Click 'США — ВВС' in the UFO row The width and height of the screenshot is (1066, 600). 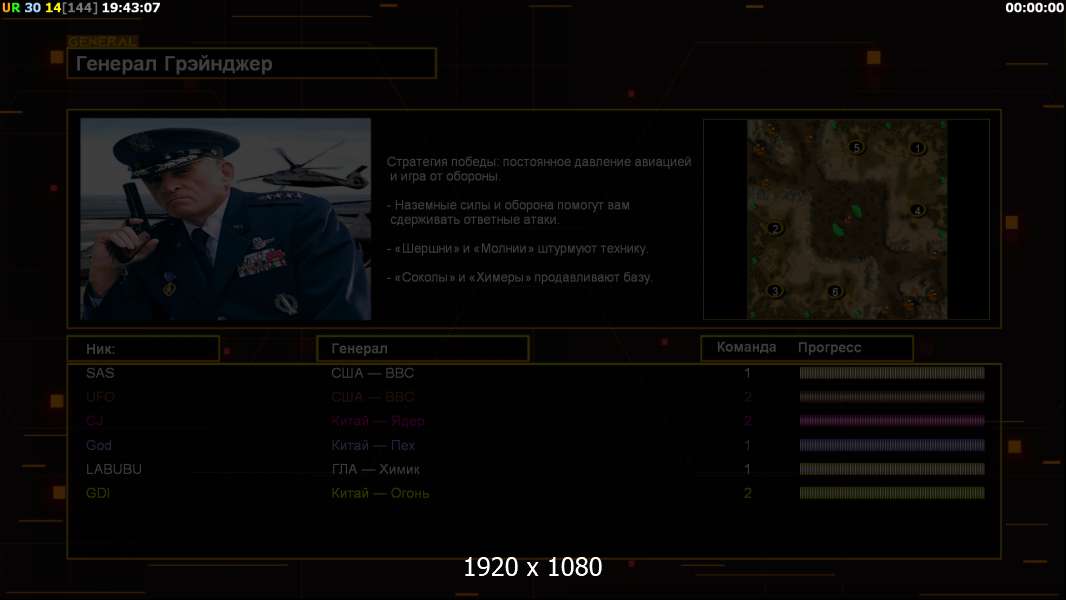coord(373,397)
